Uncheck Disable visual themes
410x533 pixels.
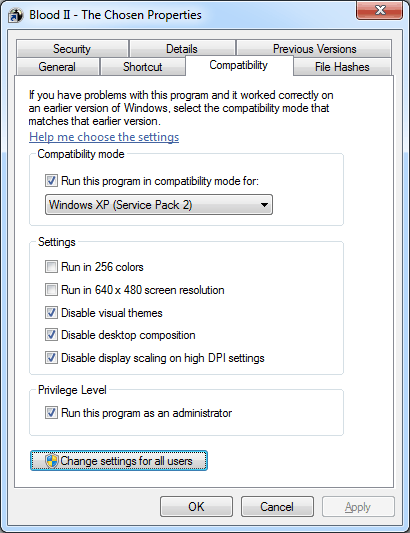coord(51,312)
